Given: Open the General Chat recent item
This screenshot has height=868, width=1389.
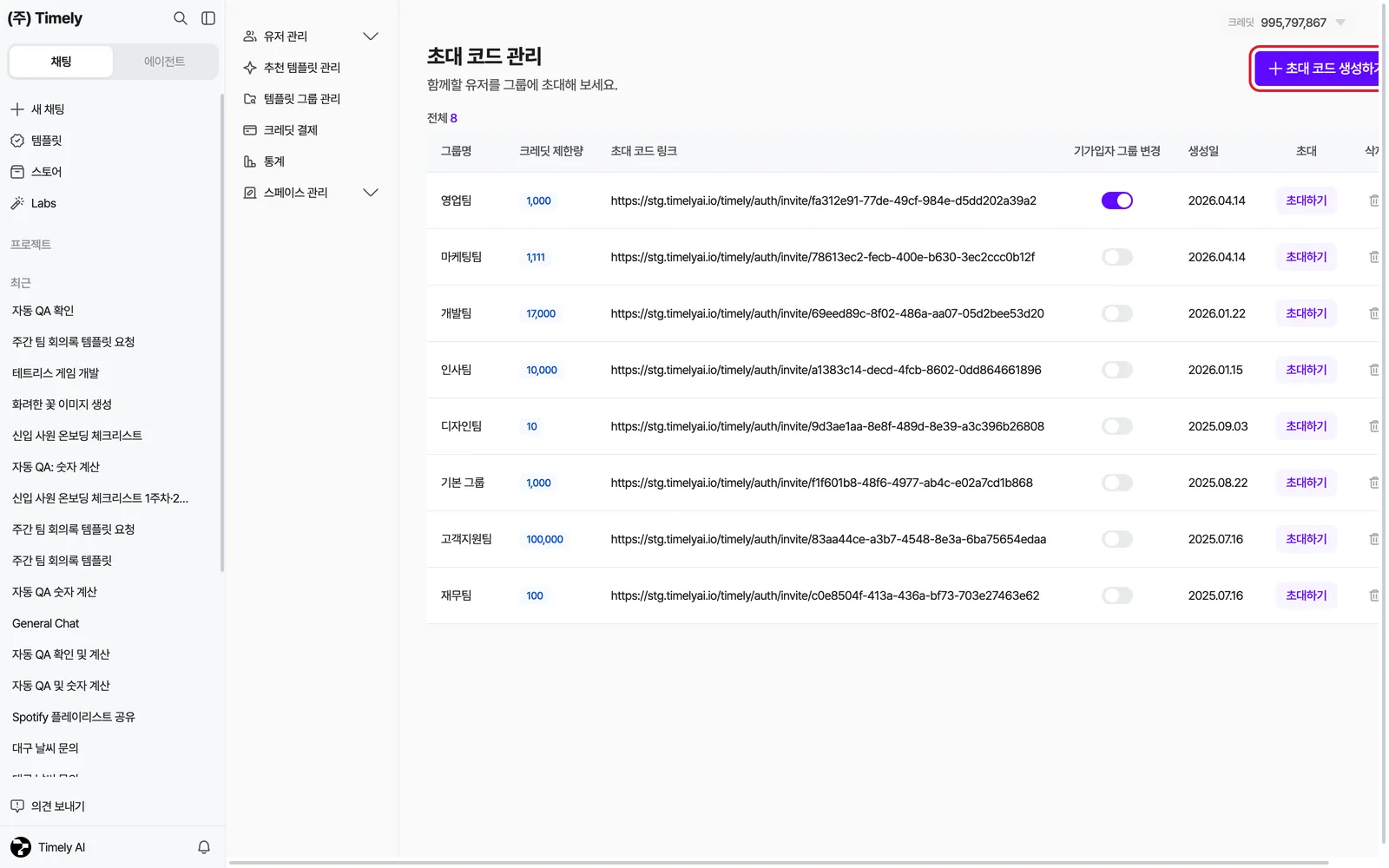Looking at the screenshot, I should click(45, 623).
